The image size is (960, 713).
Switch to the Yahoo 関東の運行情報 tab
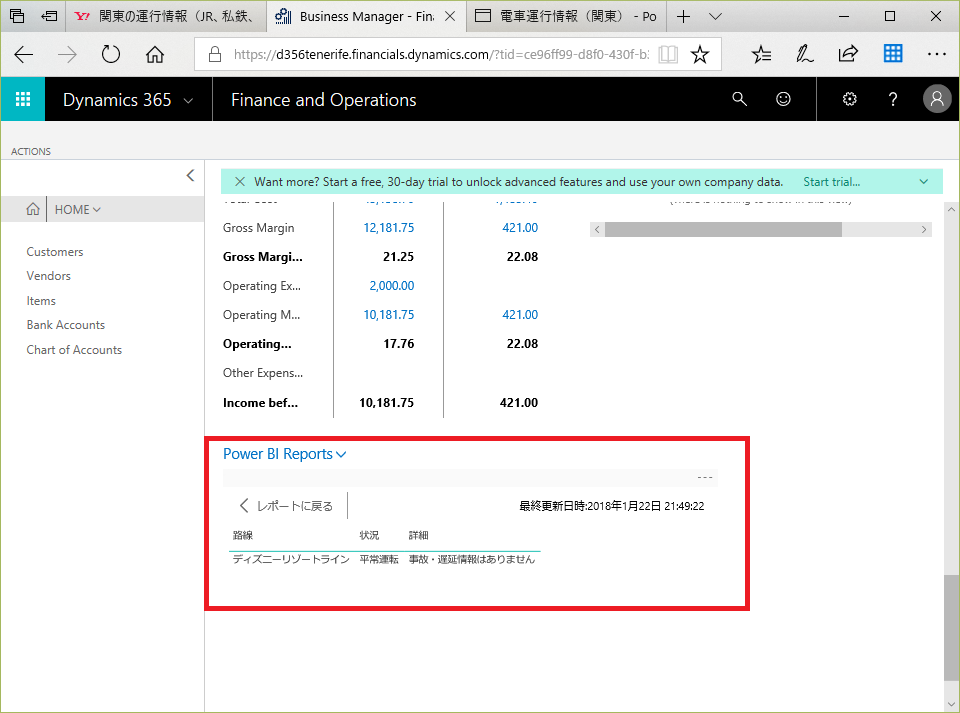tap(166, 17)
